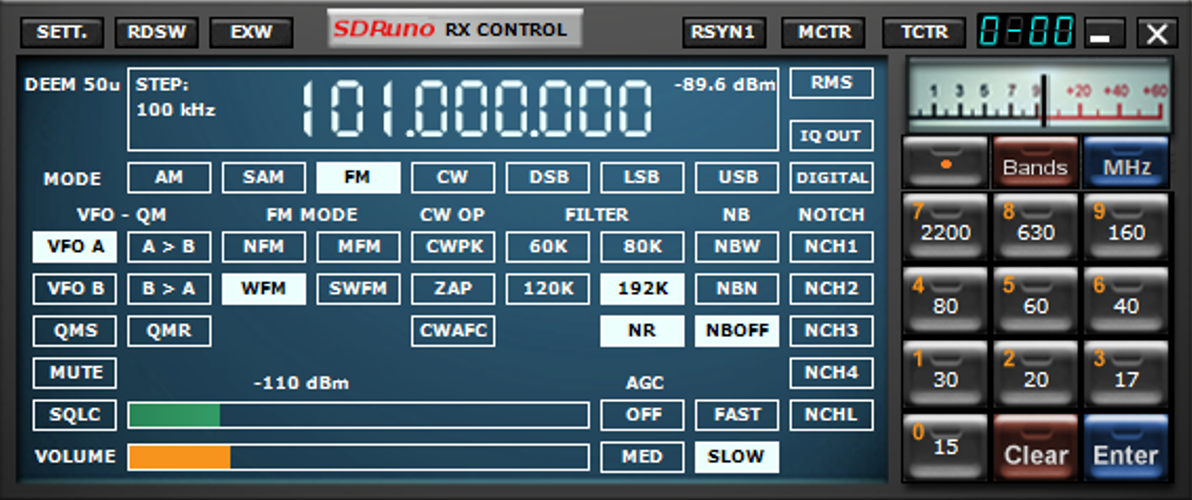Select NFM FM mode

(x=264, y=247)
